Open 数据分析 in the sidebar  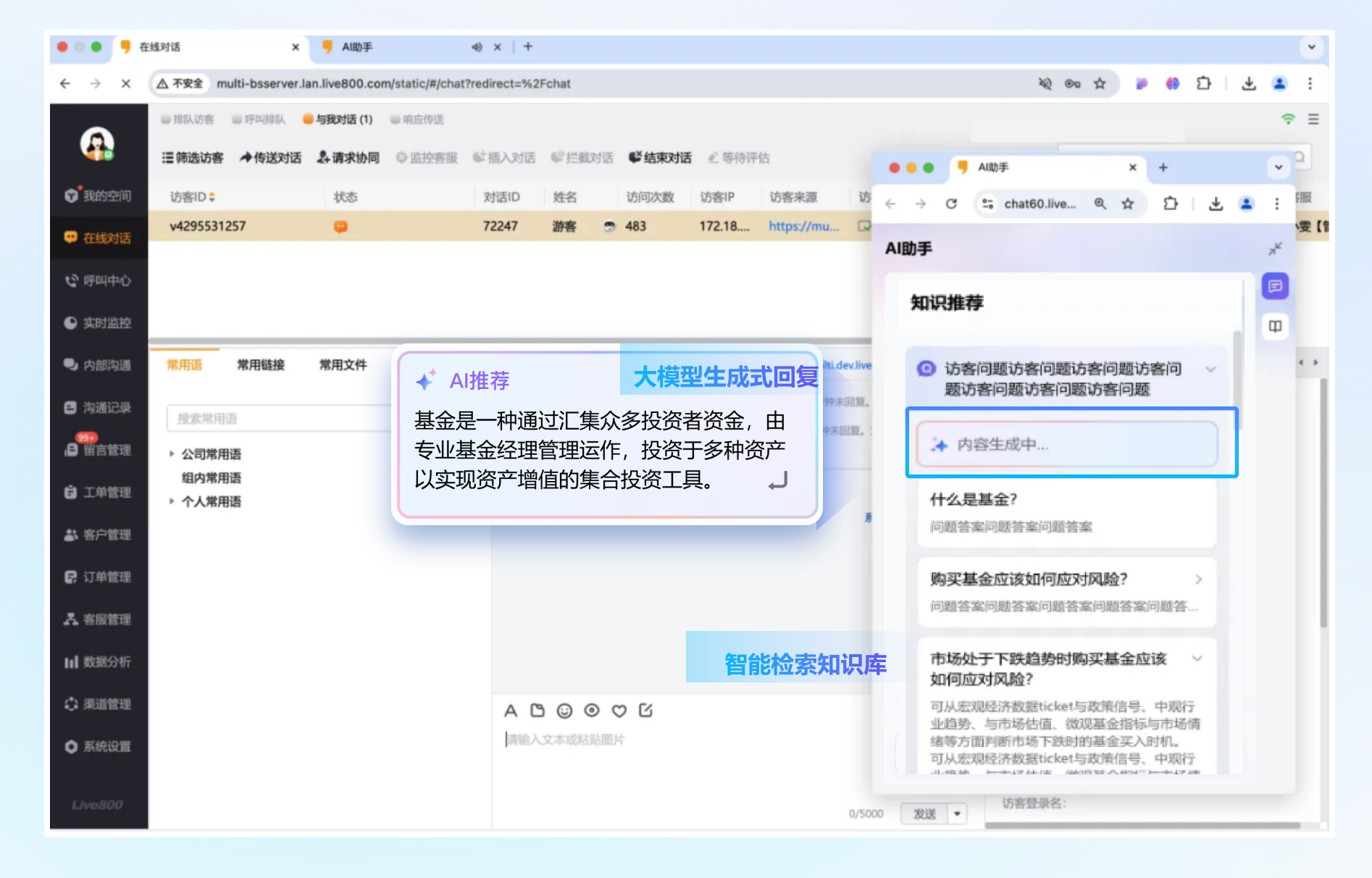coord(98,662)
